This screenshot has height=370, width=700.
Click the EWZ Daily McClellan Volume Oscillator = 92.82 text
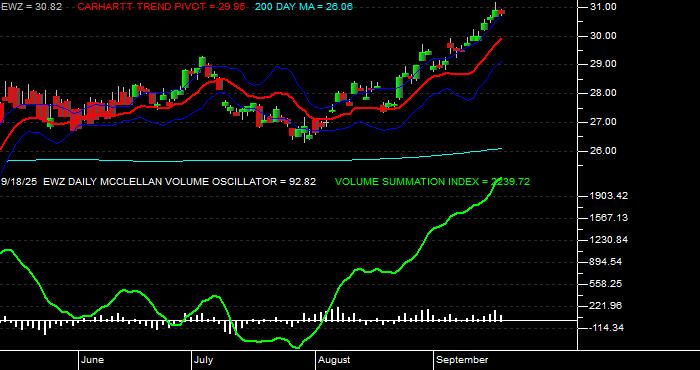point(180,182)
